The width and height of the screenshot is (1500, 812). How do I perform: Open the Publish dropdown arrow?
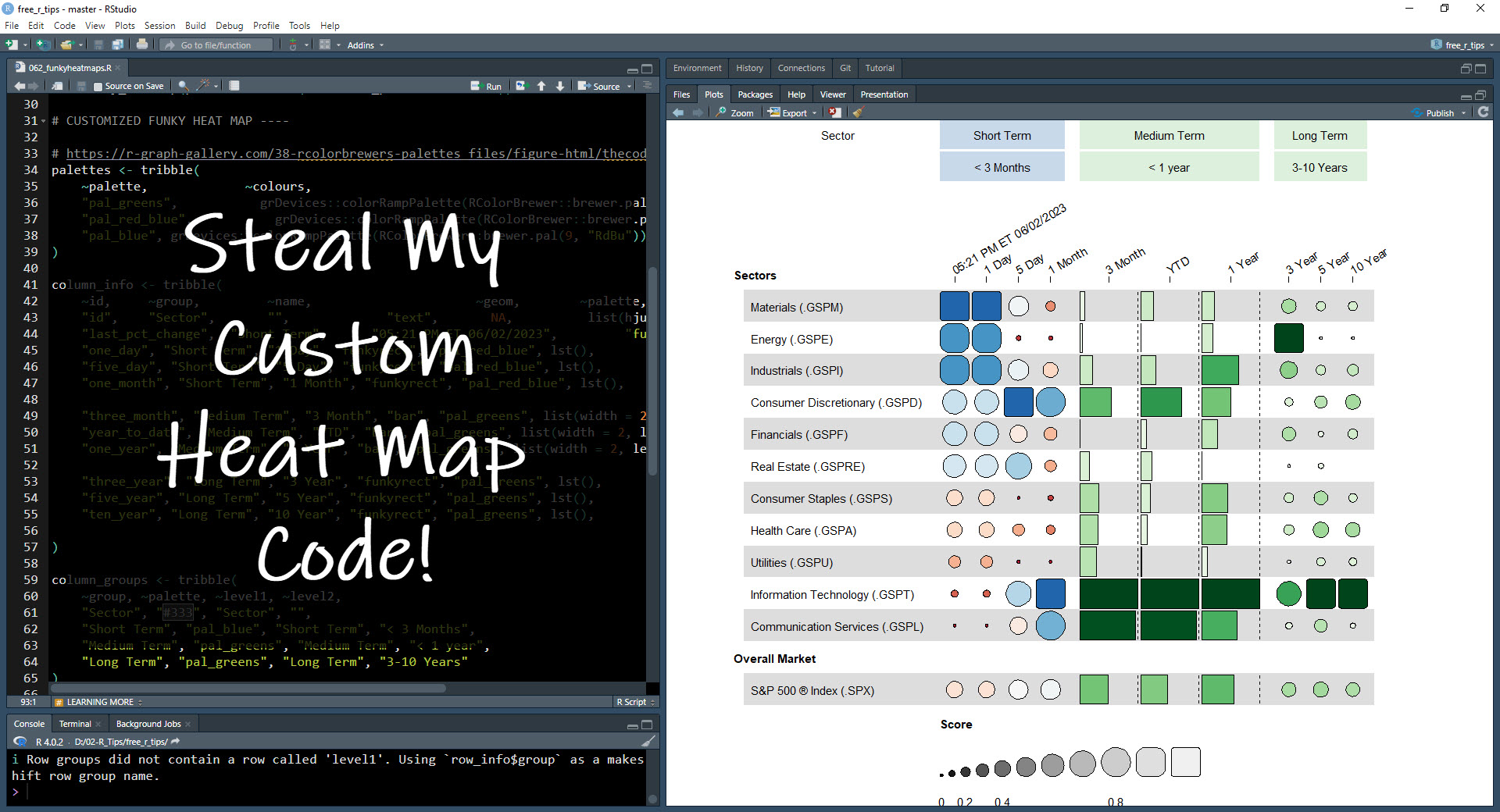(1464, 113)
